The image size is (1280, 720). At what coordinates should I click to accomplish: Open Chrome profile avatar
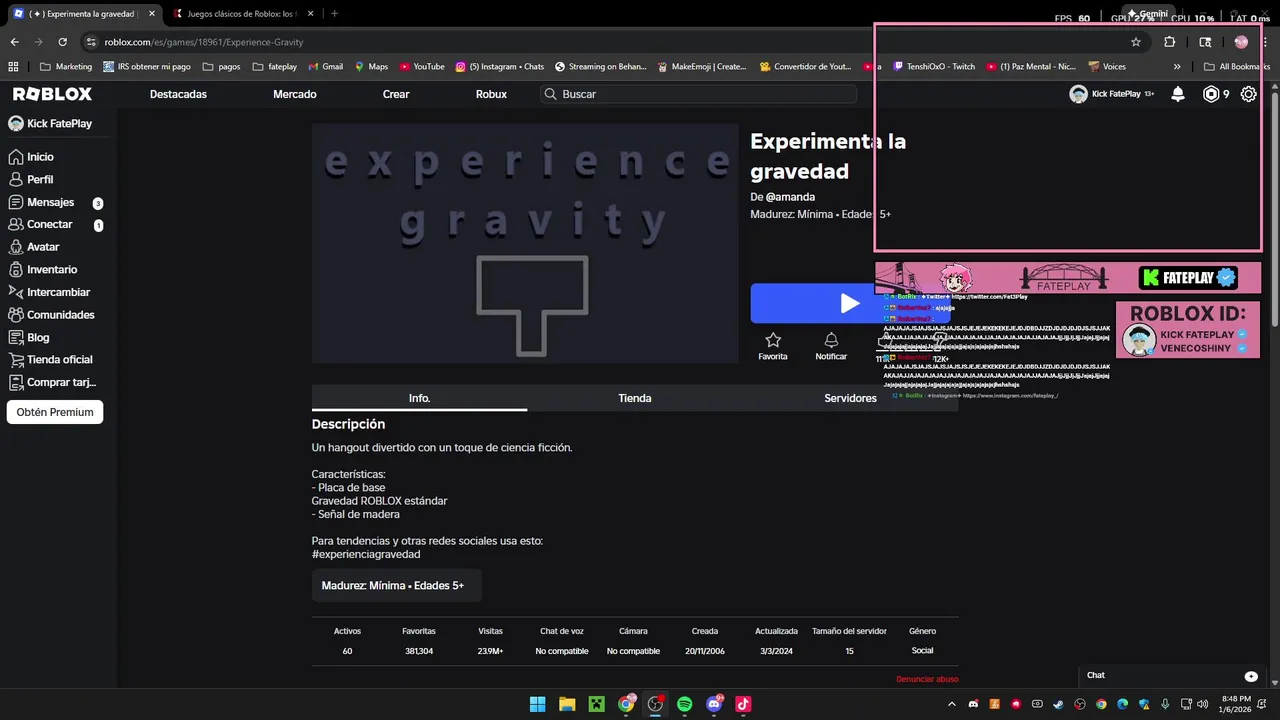pyautogui.click(x=1241, y=42)
